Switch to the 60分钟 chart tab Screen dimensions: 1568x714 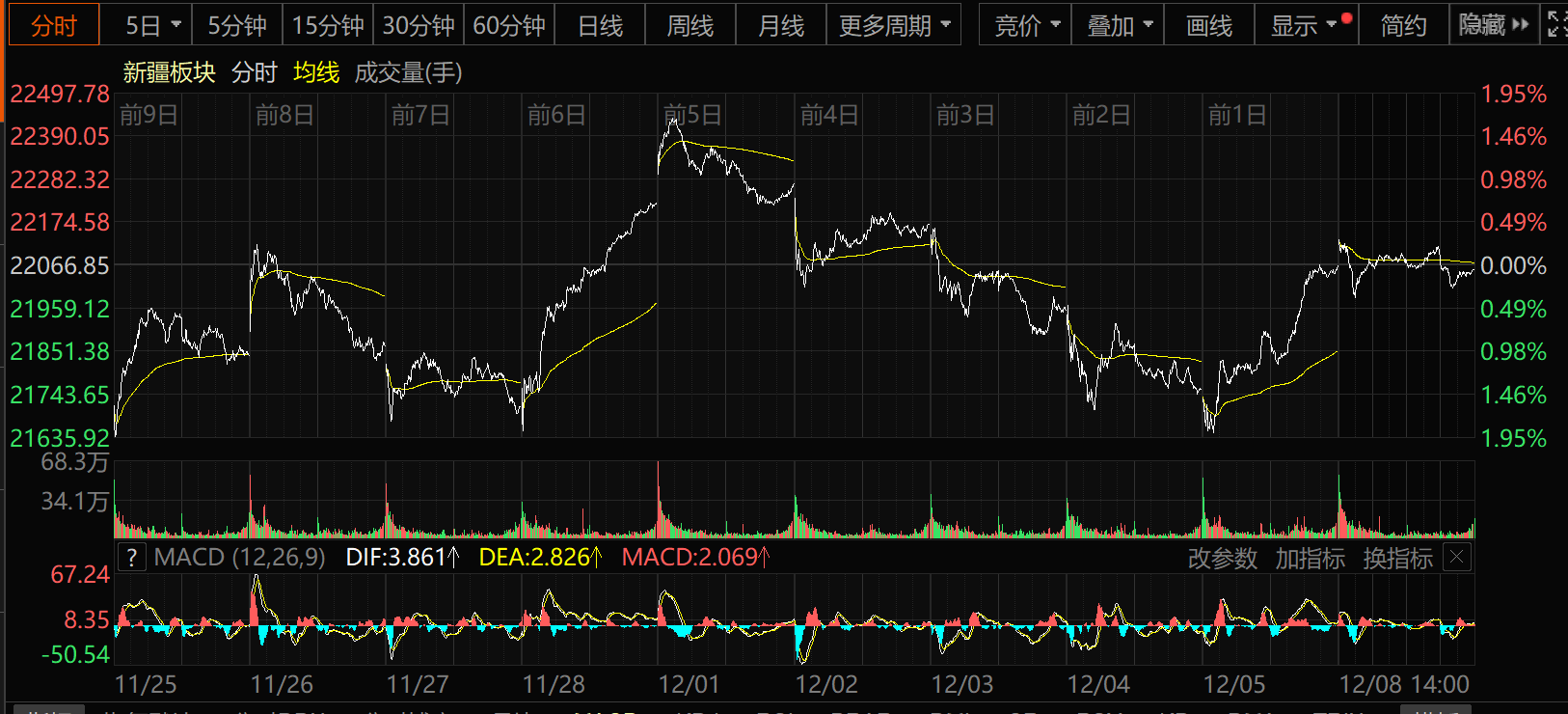tap(509, 25)
